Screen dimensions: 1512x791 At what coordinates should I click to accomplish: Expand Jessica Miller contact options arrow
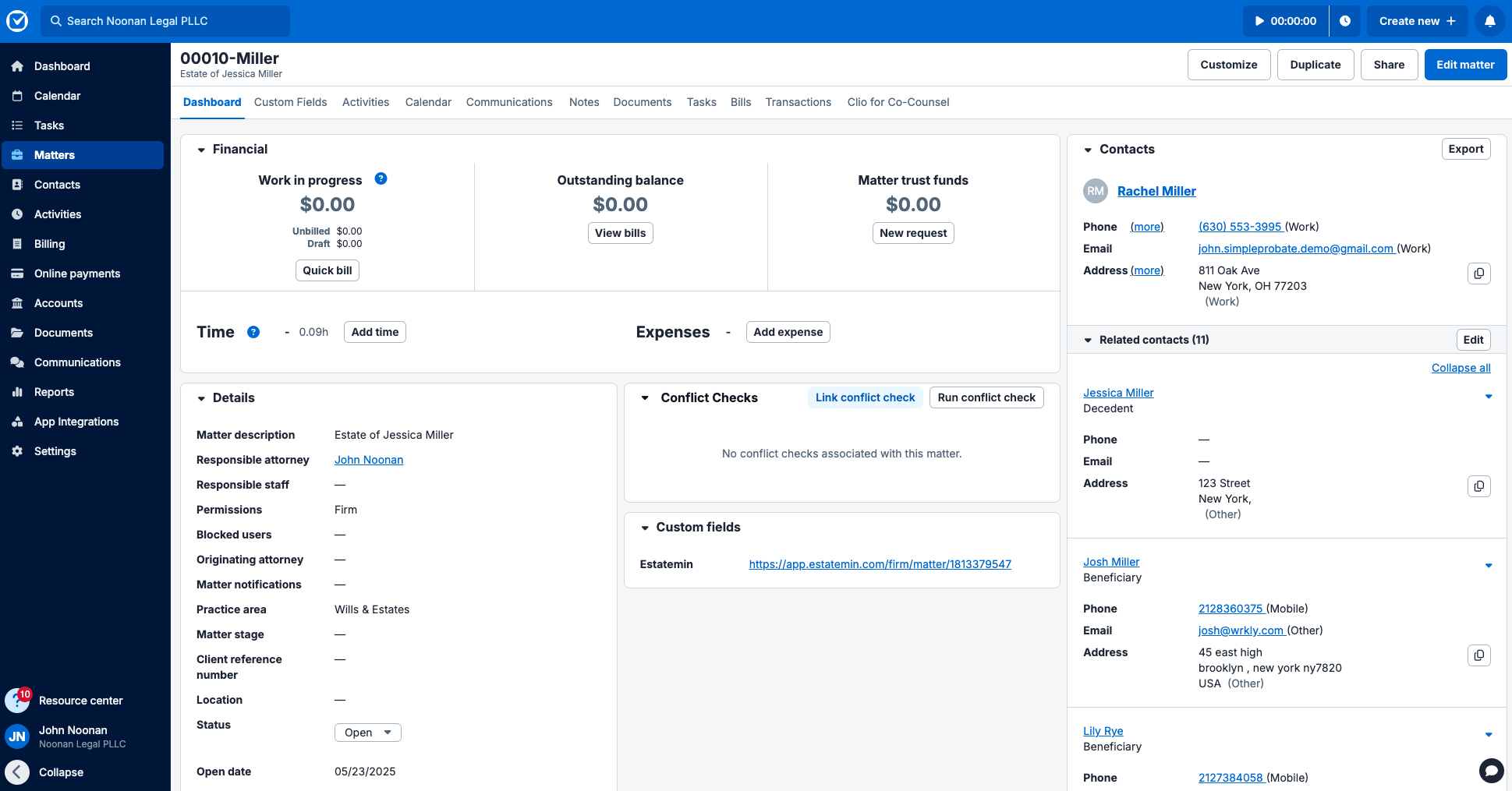point(1488,397)
